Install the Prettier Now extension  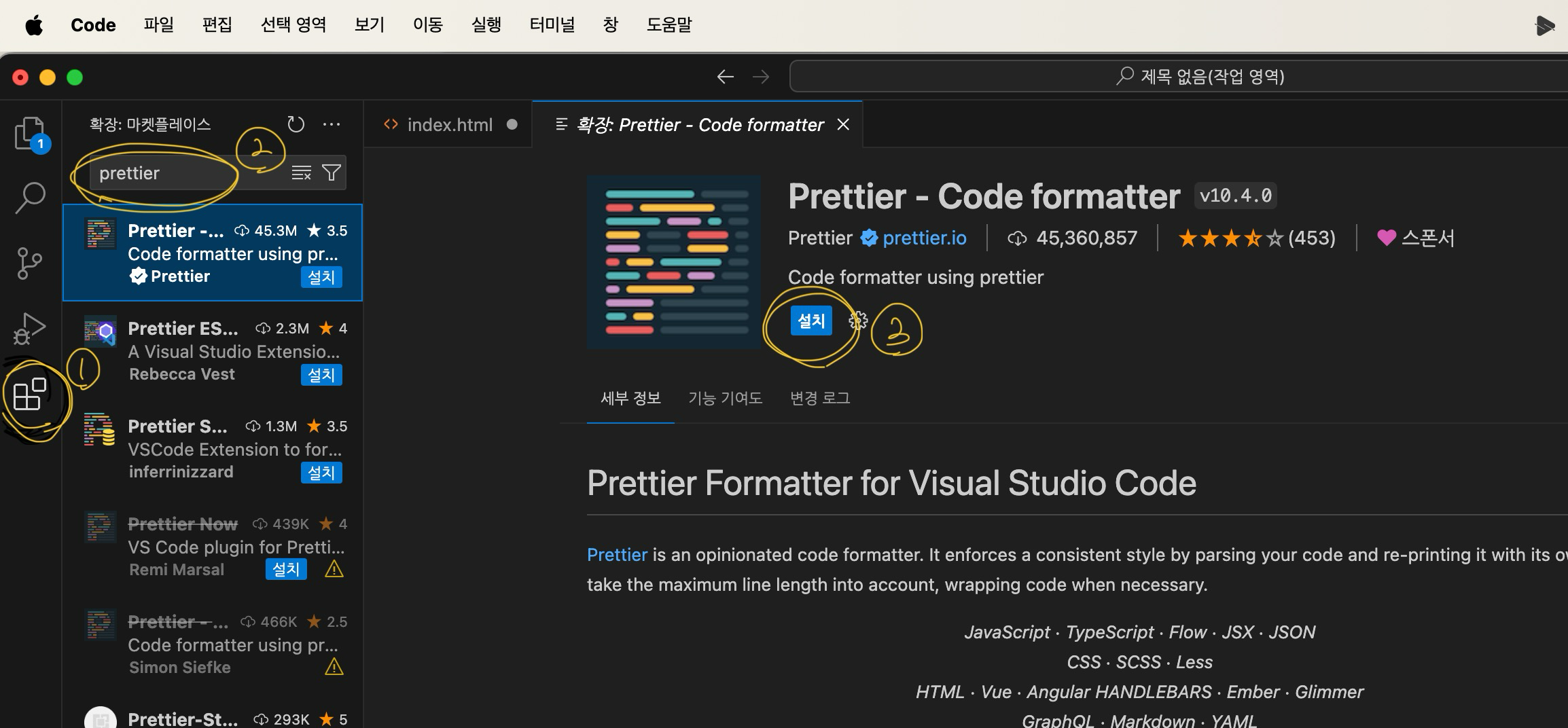(x=286, y=569)
